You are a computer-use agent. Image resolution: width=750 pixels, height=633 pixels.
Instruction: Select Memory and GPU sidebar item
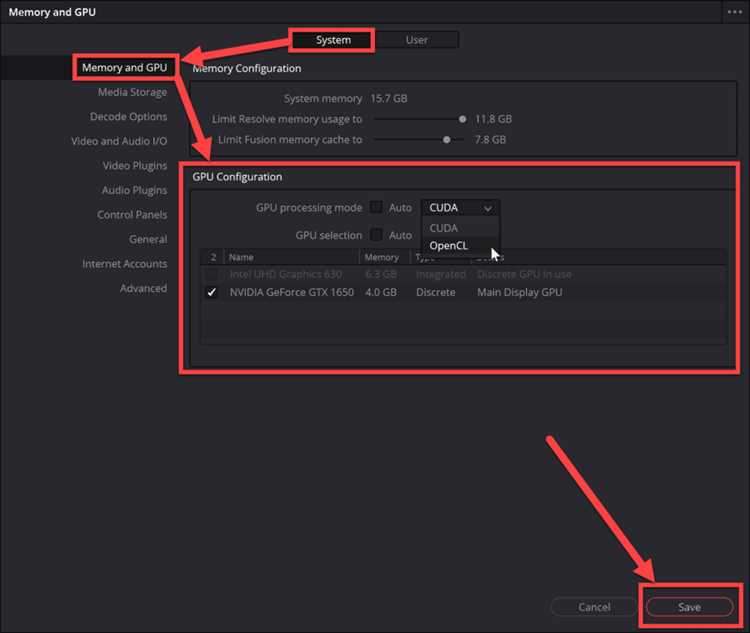[124, 67]
